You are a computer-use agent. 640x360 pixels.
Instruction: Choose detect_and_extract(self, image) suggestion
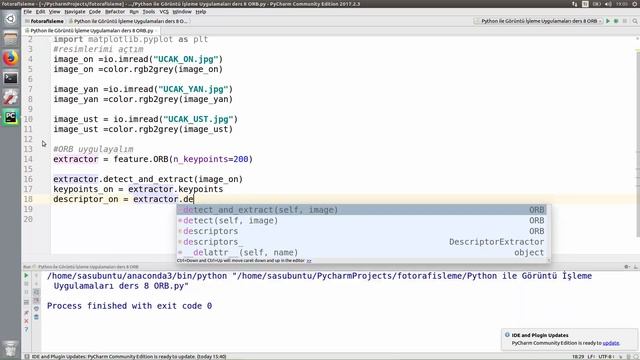pyautogui.click(x=361, y=210)
